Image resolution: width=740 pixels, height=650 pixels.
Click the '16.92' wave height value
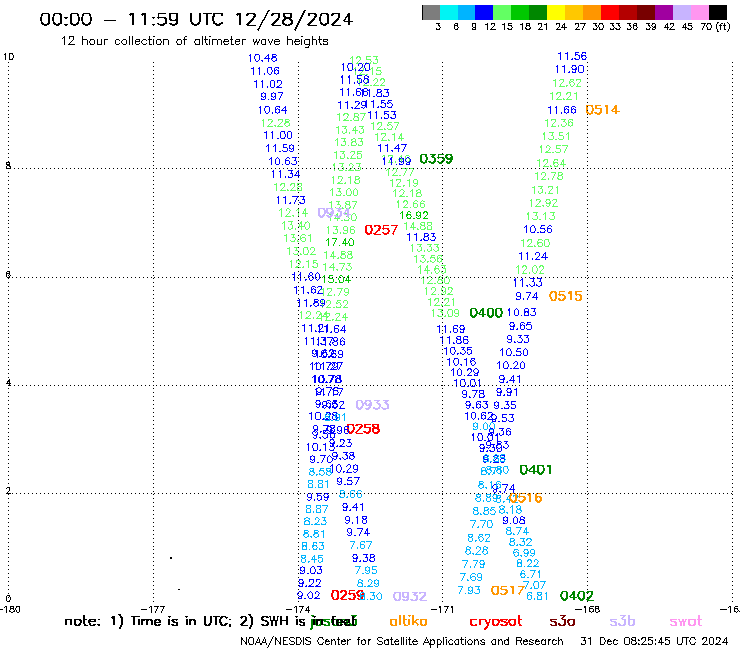click(414, 215)
